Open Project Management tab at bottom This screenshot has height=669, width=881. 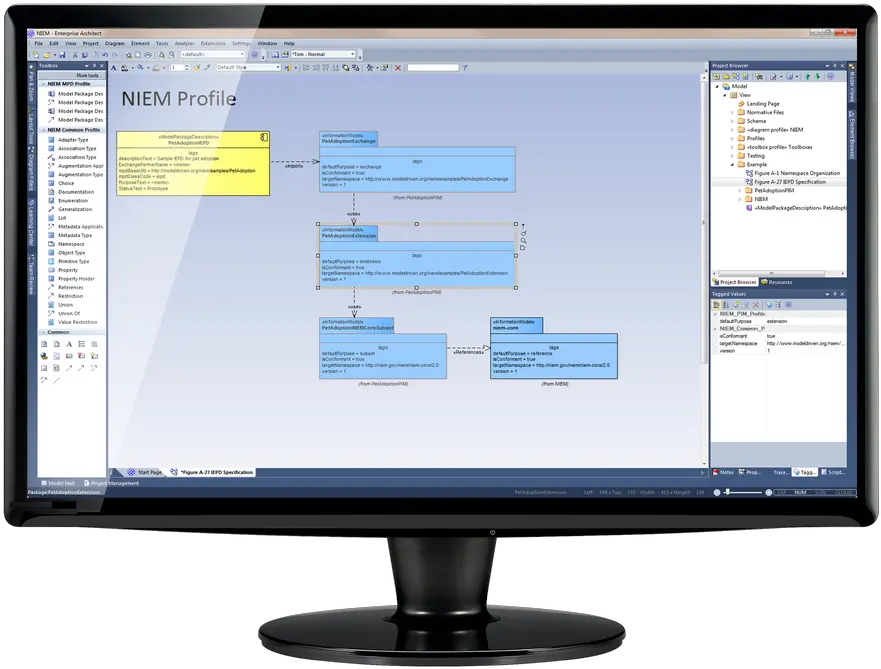[111, 483]
